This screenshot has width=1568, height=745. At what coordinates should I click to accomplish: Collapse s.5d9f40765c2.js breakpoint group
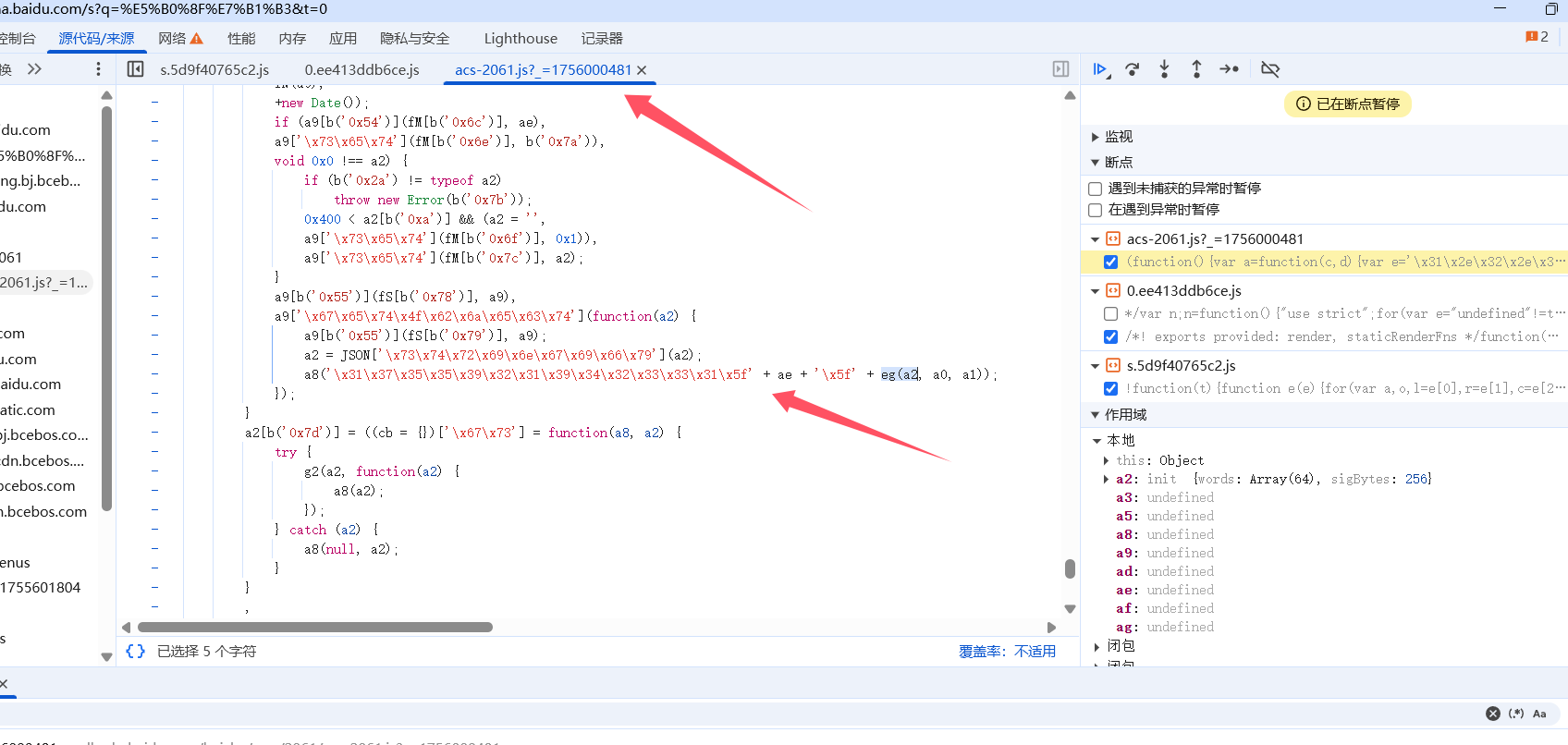(1096, 366)
